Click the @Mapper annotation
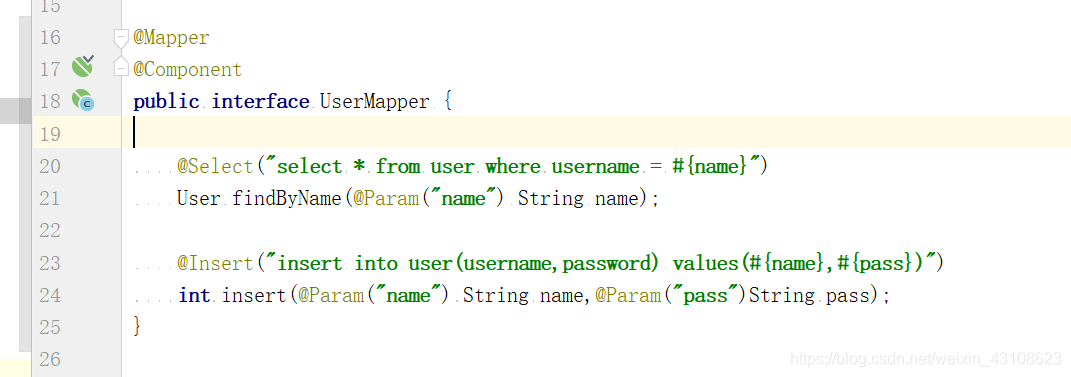Viewport: 1071px width, 377px height. (171, 38)
